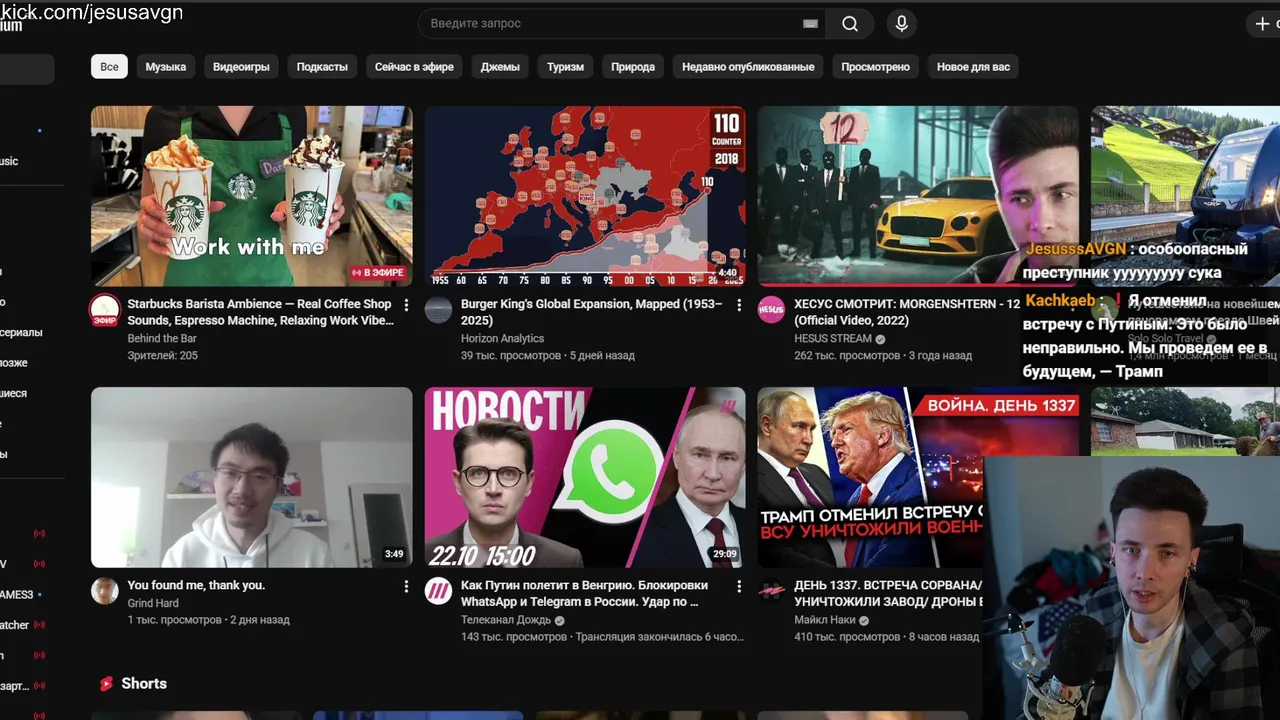This screenshot has width=1280, height=720.
Task: Open HESUS STREAM channel name
Action: [x=833, y=339]
